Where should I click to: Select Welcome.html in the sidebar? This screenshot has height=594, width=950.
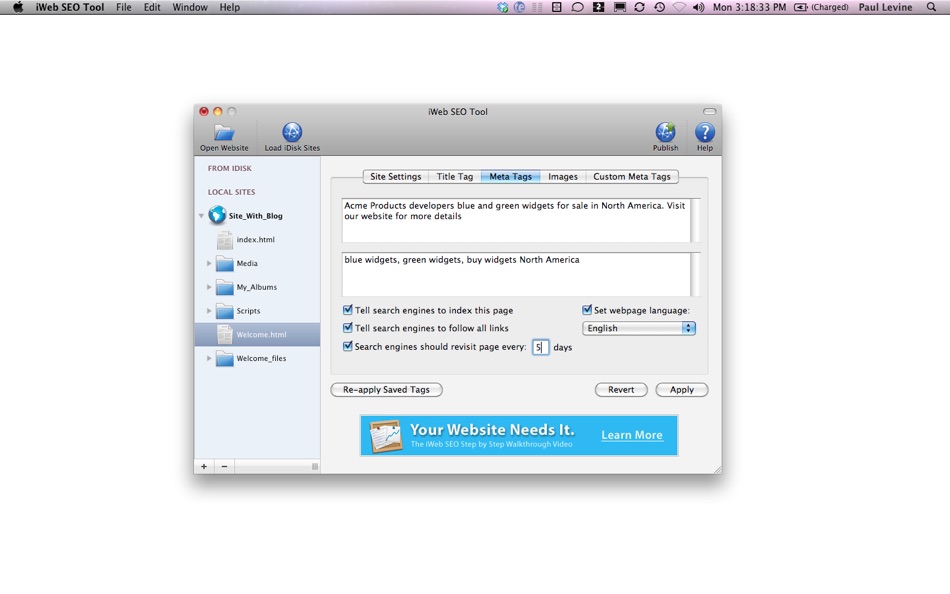pyautogui.click(x=257, y=335)
